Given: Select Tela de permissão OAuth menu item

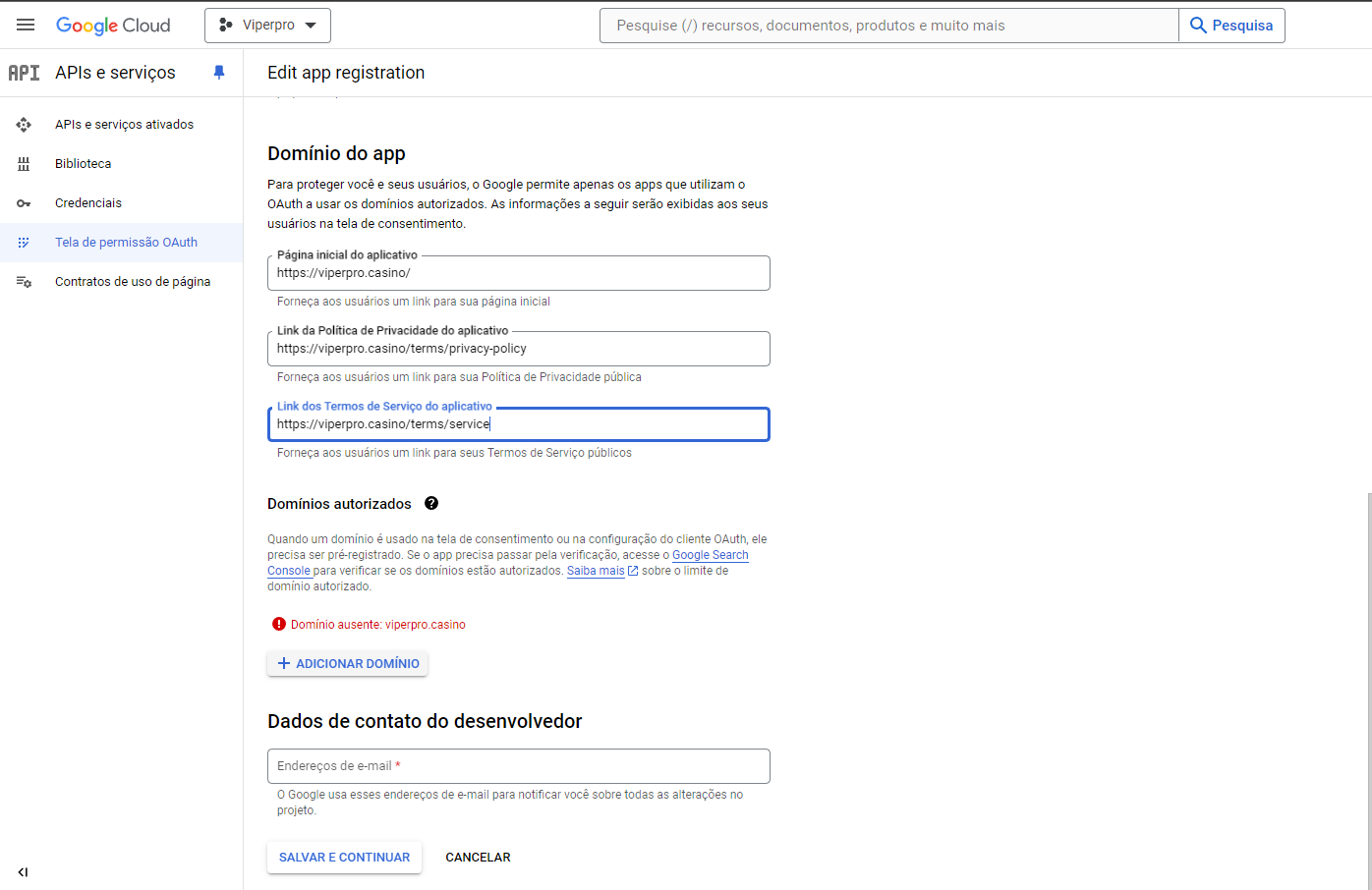Looking at the screenshot, I should (x=126, y=243).
